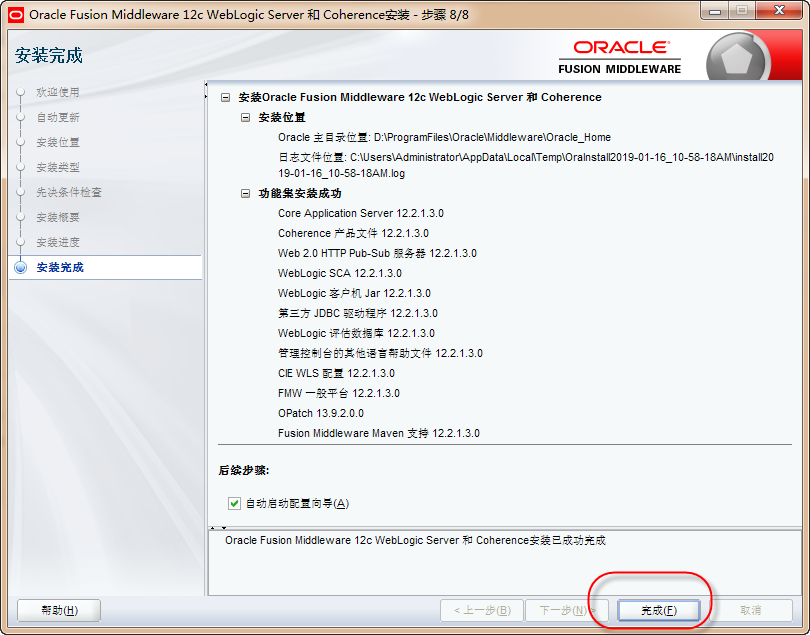Screen dimensions: 810x635
Task: Select 管理控制台的其他语言帮助文件 row
Action: tap(380, 353)
